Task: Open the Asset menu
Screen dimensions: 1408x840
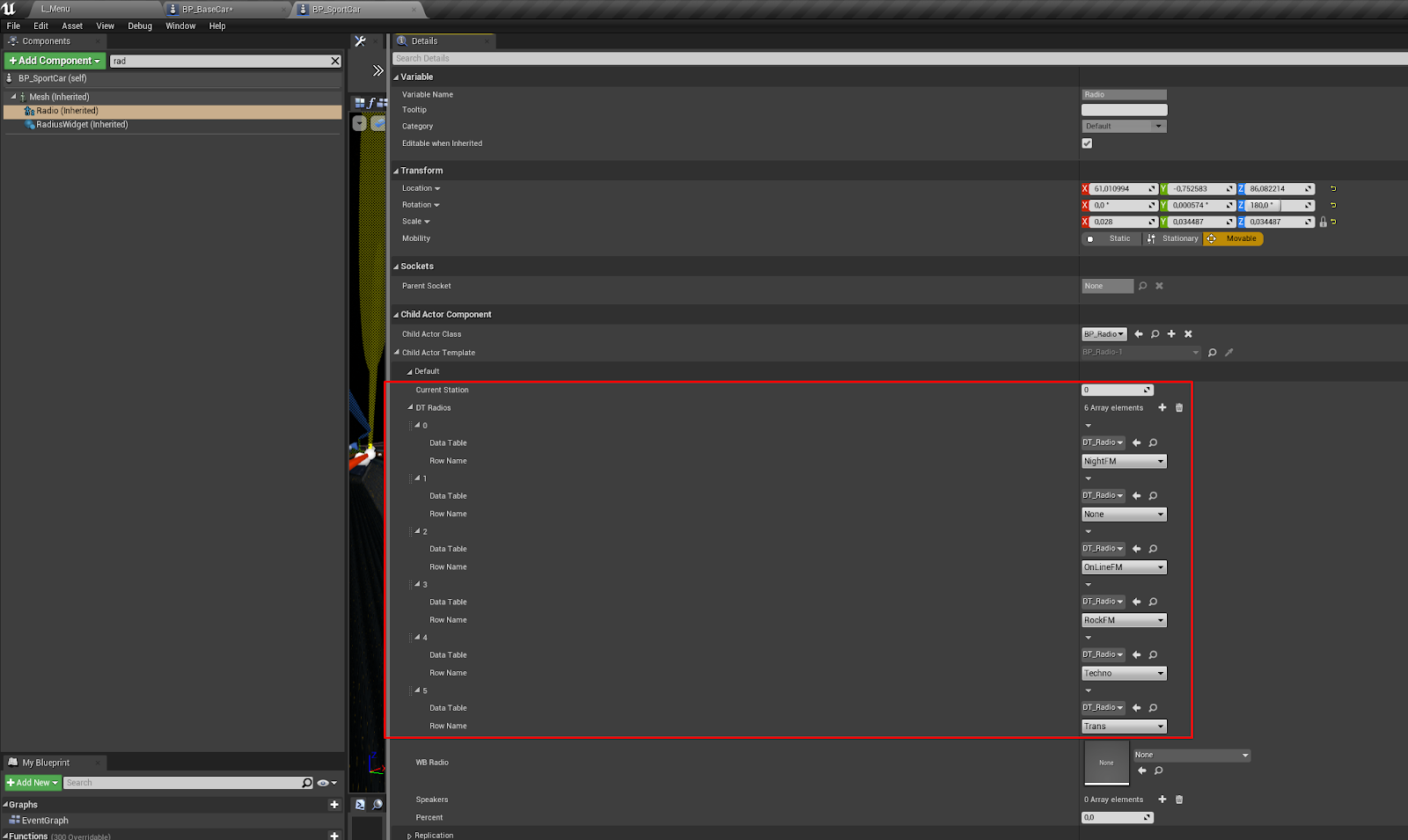Action: (x=72, y=26)
